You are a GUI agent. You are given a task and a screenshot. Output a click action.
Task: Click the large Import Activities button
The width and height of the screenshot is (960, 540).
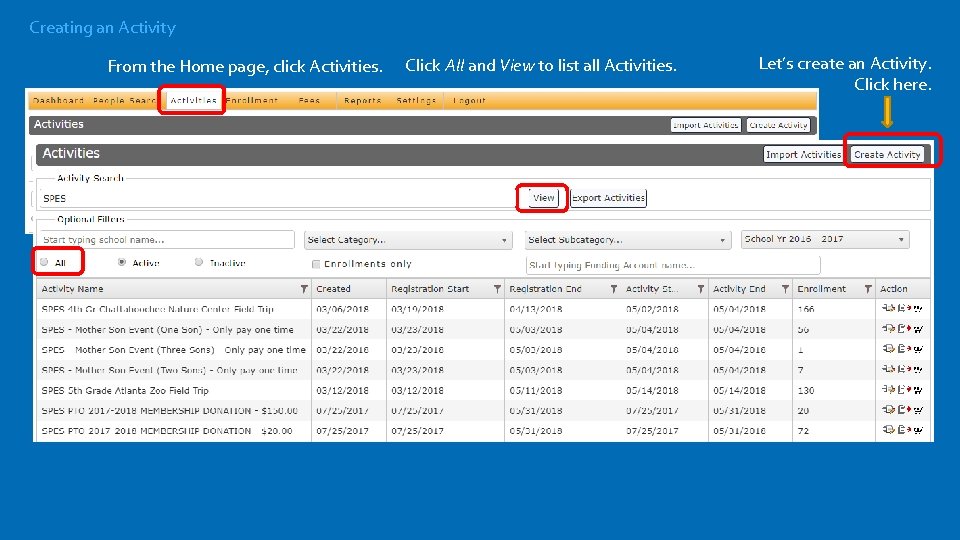coord(803,155)
